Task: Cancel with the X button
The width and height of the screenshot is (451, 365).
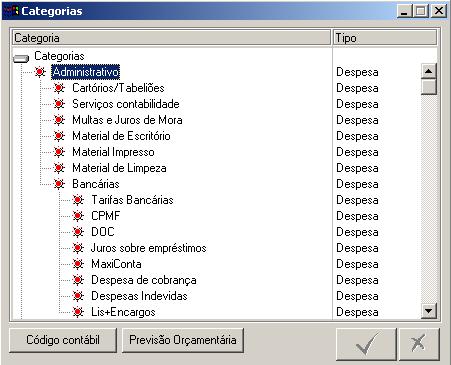Action: (x=419, y=344)
